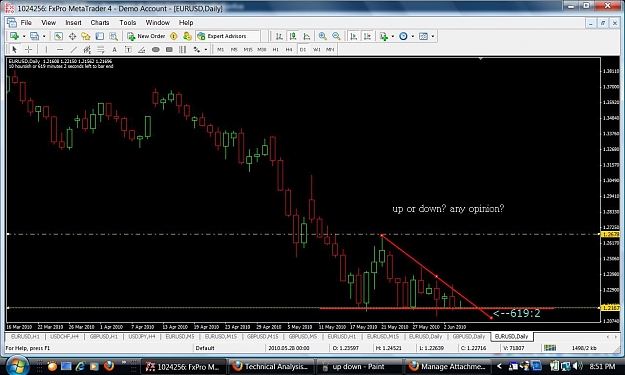Viewport: 625px width, 375px height.
Task: Open the Periods clock icon
Action: (x=403, y=36)
